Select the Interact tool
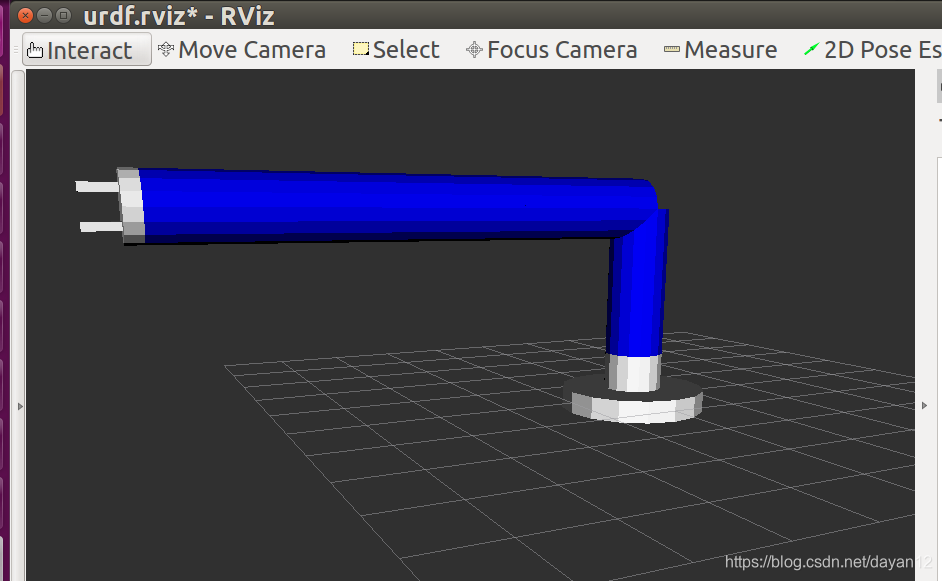Screen dimensions: 942x581 tap(87, 50)
